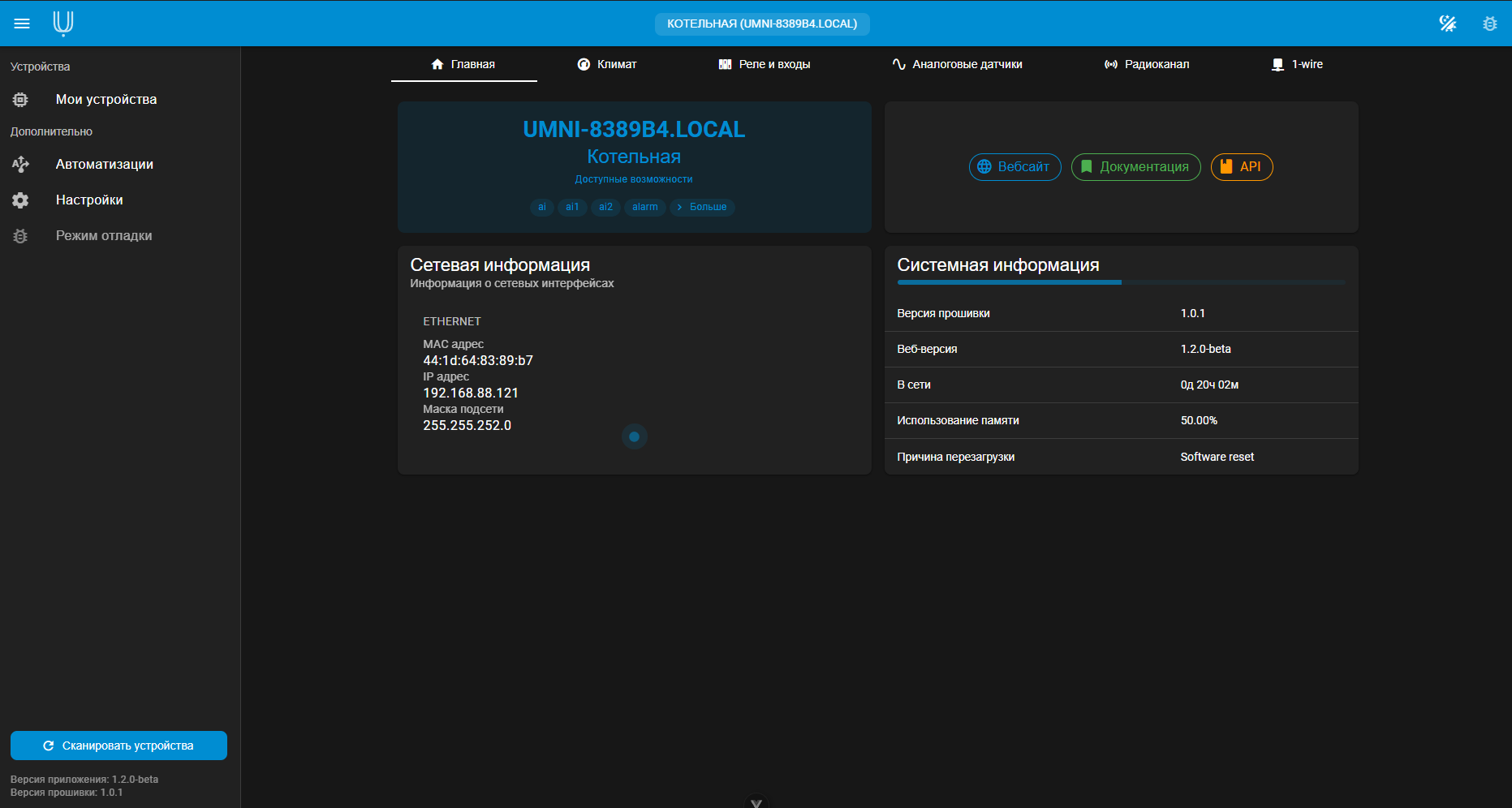Screen dimensions: 1512x808
Task: Toggle theme icon in top bar
Action: [1448, 24]
